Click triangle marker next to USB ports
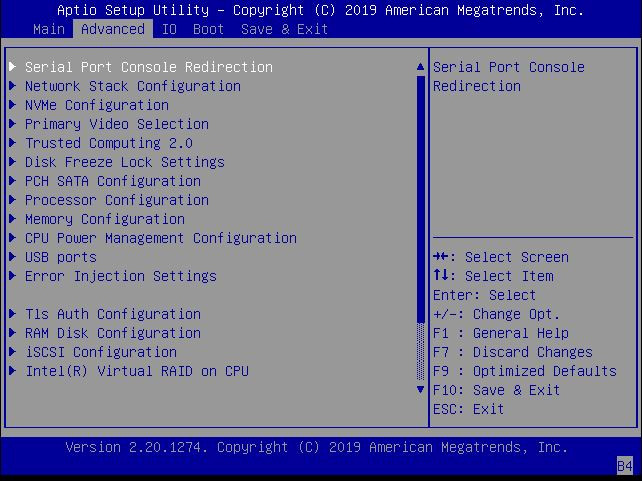The width and height of the screenshot is (642, 481). point(13,257)
